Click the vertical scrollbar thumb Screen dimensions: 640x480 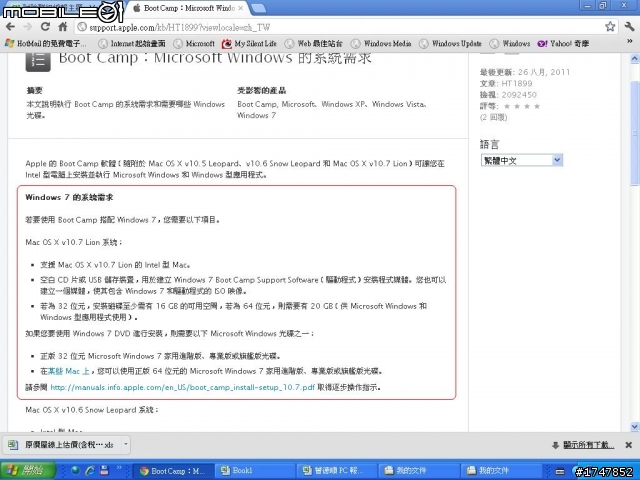point(634,133)
